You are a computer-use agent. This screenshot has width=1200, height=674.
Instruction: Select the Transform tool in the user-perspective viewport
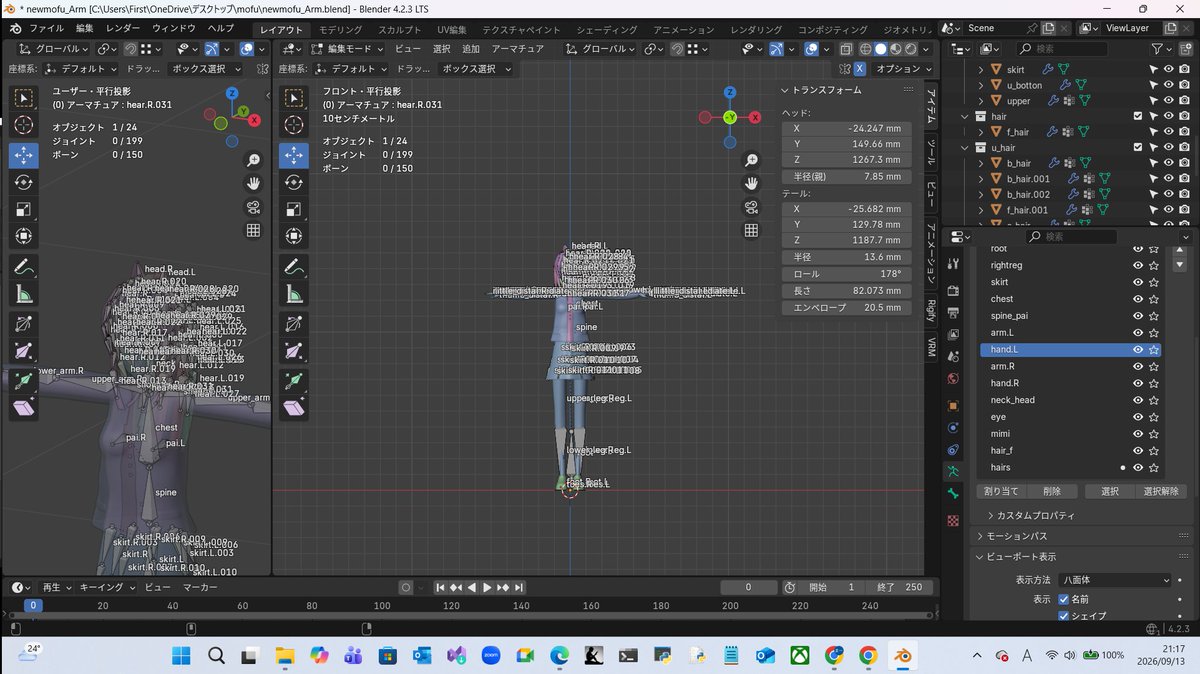point(25,236)
